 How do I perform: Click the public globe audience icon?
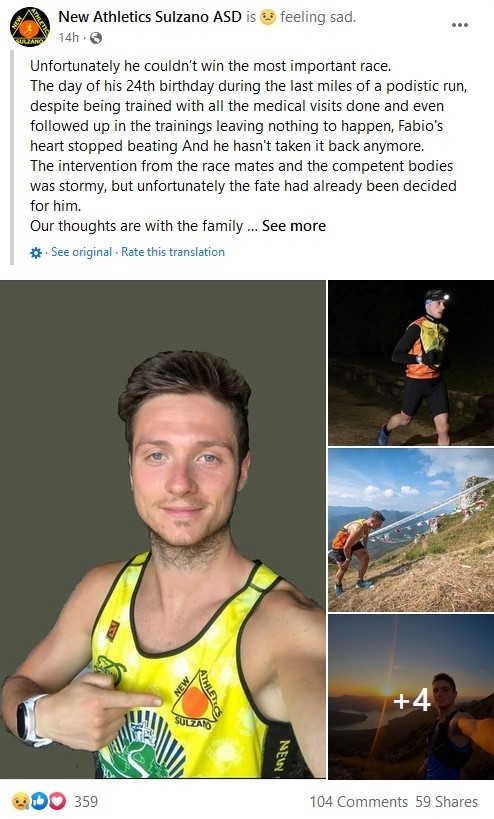click(96, 38)
